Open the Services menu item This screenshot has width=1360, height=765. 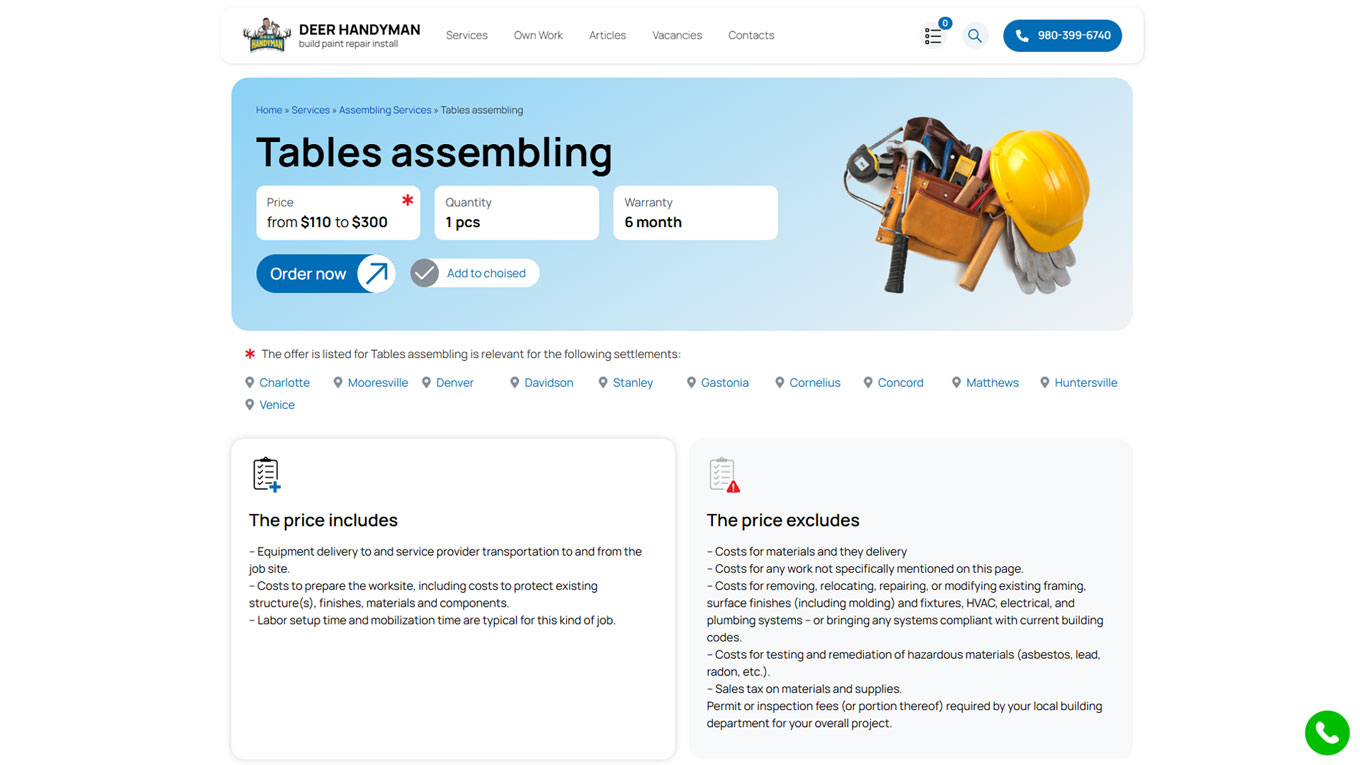click(467, 35)
